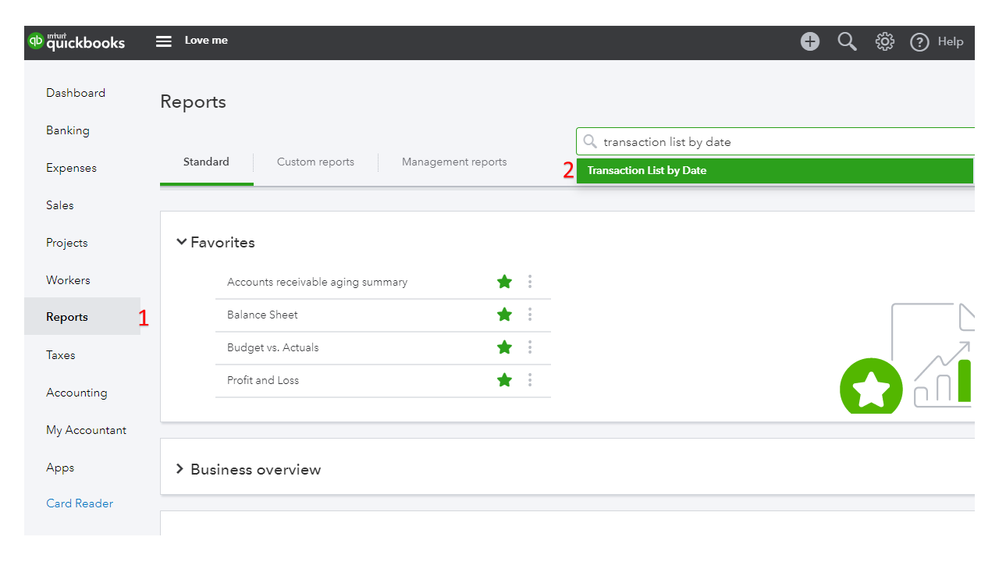This screenshot has width=999, height=562.
Task: Expand the Business overview section
Action: 181,469
